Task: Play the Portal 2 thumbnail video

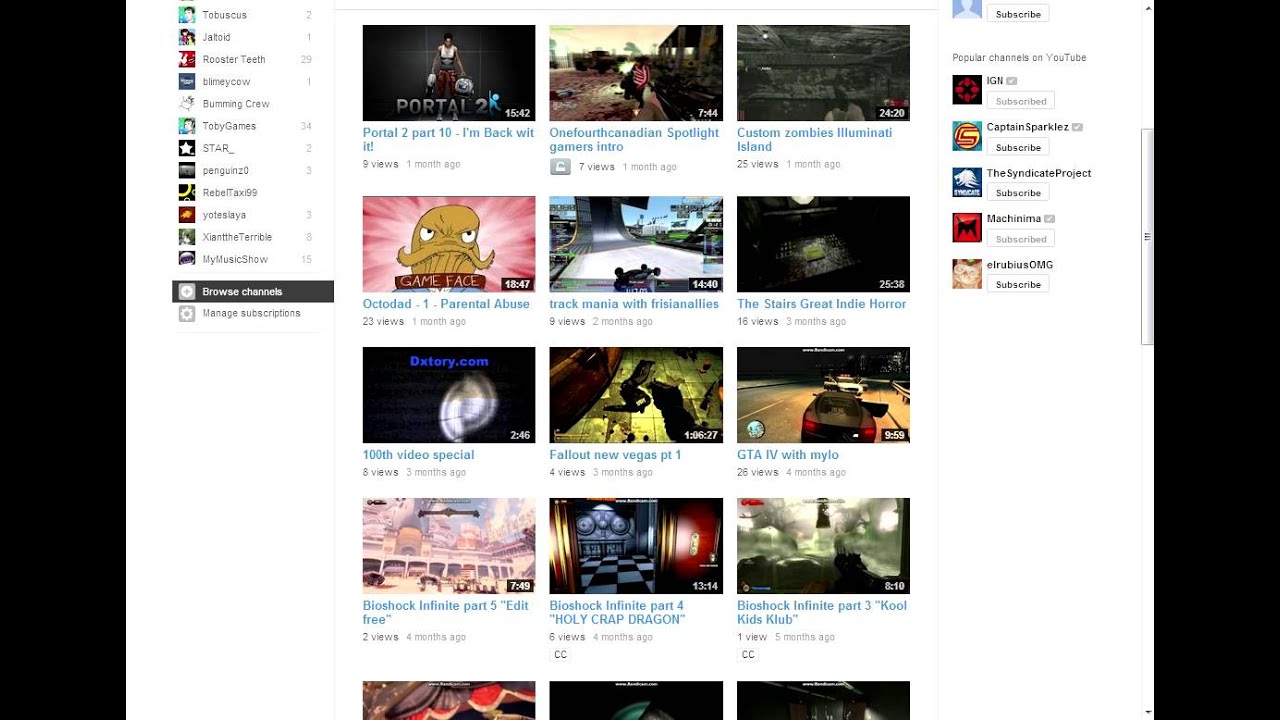Action: pyautogui.click(x=448, y=73)
